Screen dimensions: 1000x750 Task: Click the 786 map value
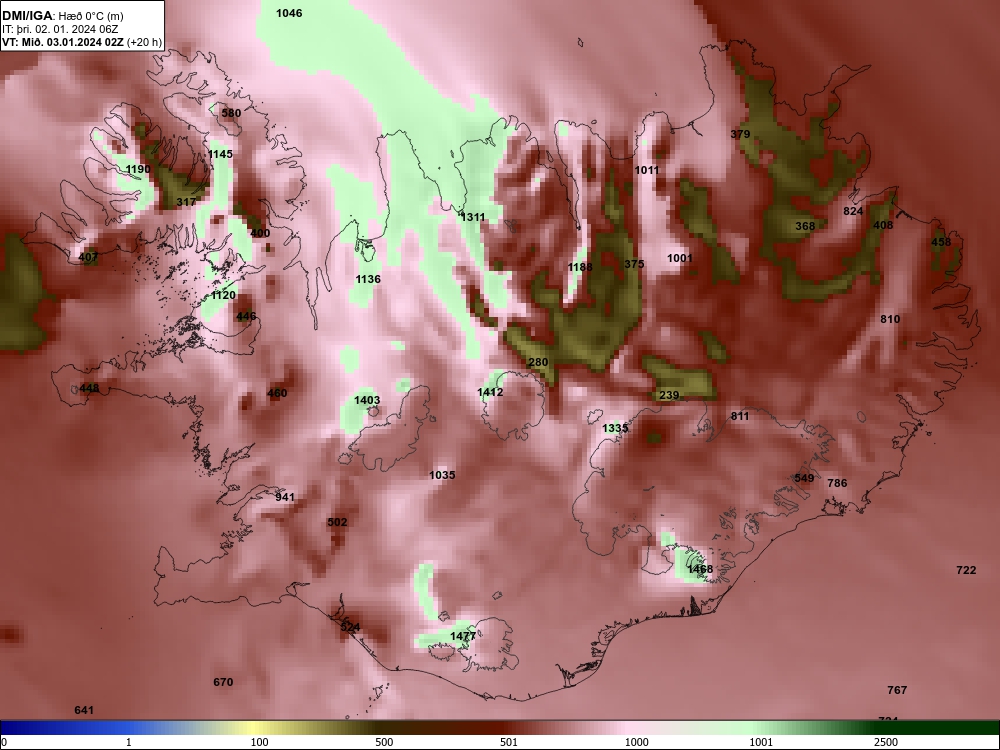click(837, 483)
